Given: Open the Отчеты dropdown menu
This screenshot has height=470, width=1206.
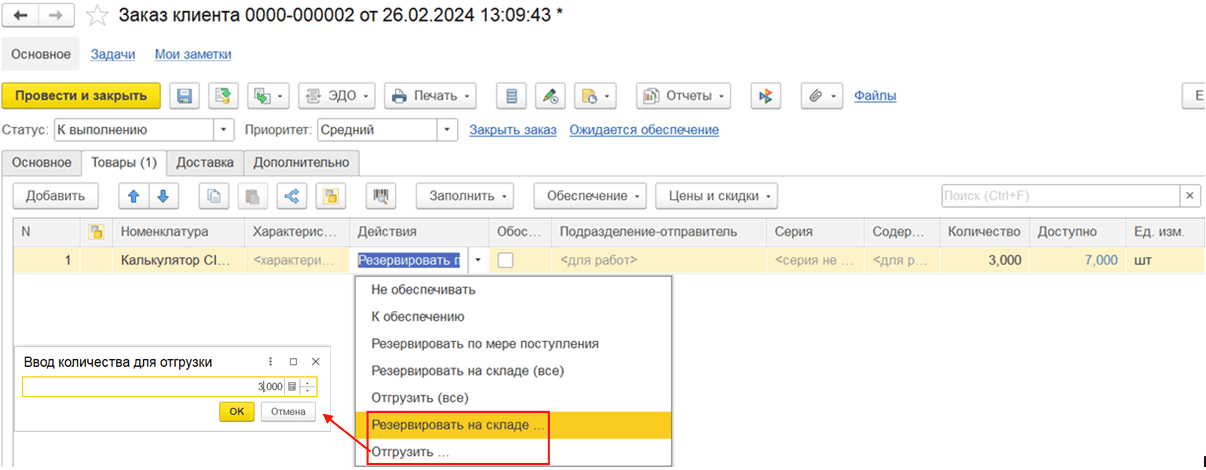Looking at the screenshot, I should pos(684,96).
